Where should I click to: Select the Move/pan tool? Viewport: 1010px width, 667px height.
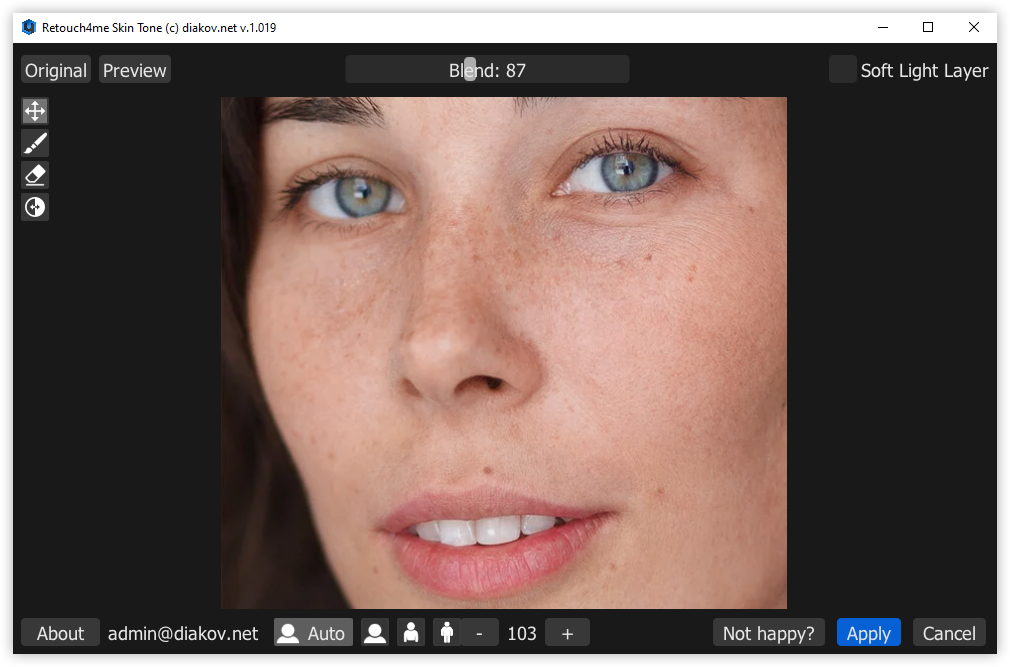tap(35, 111)
